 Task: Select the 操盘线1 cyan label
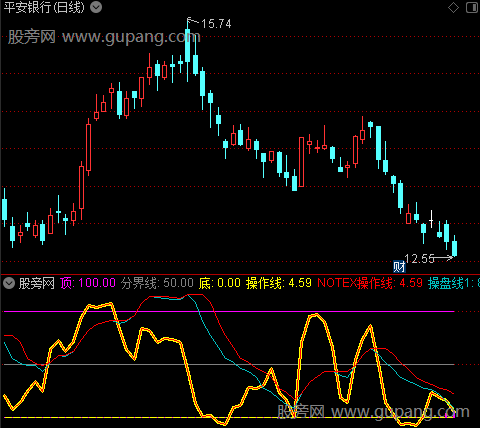[454, 283]
